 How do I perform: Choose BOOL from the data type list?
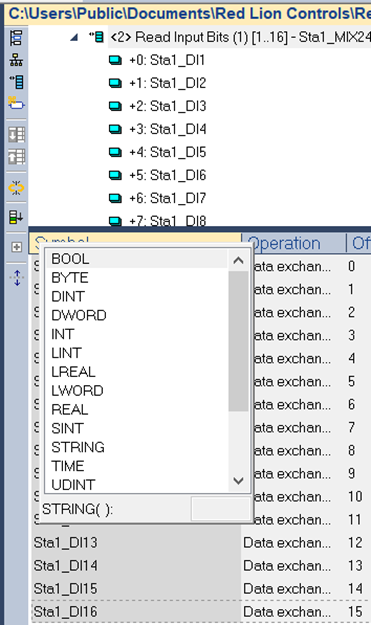(x=137, y=259)
